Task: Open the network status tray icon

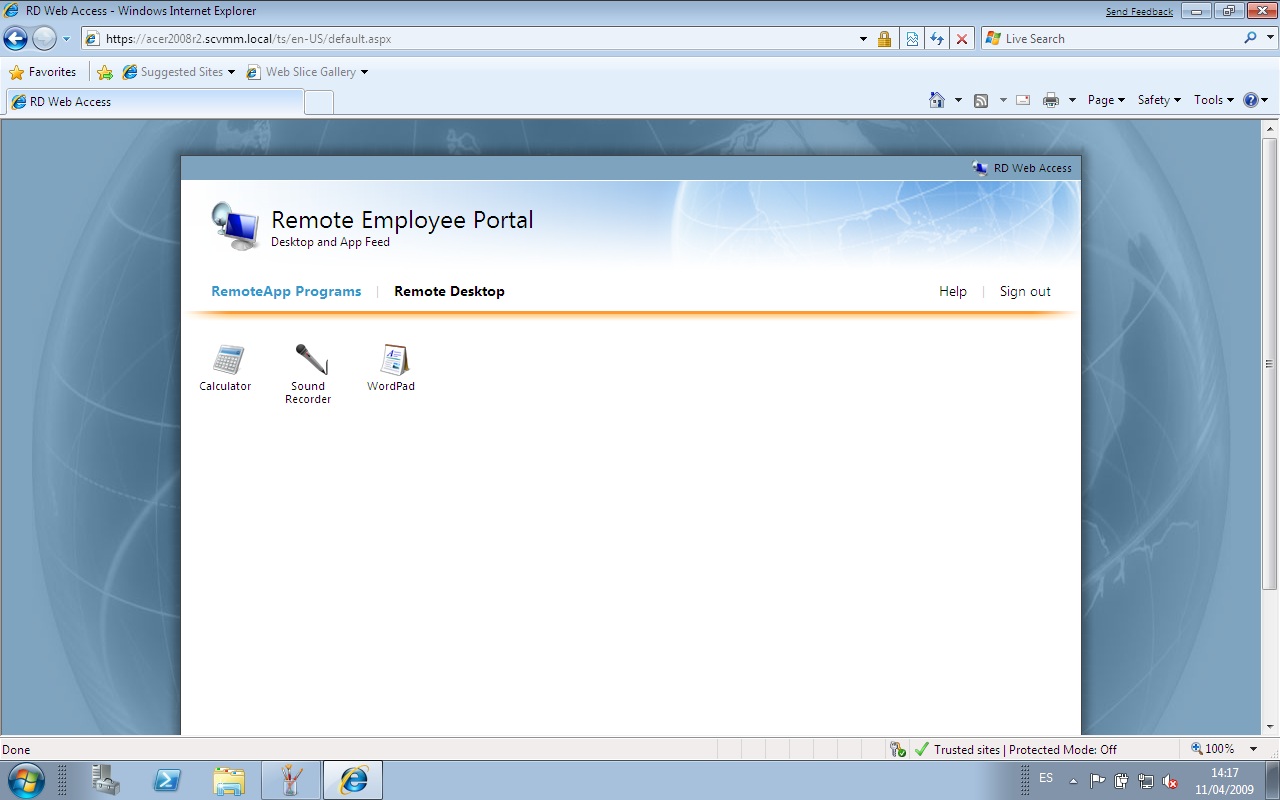Action: tap(1146, 783)
